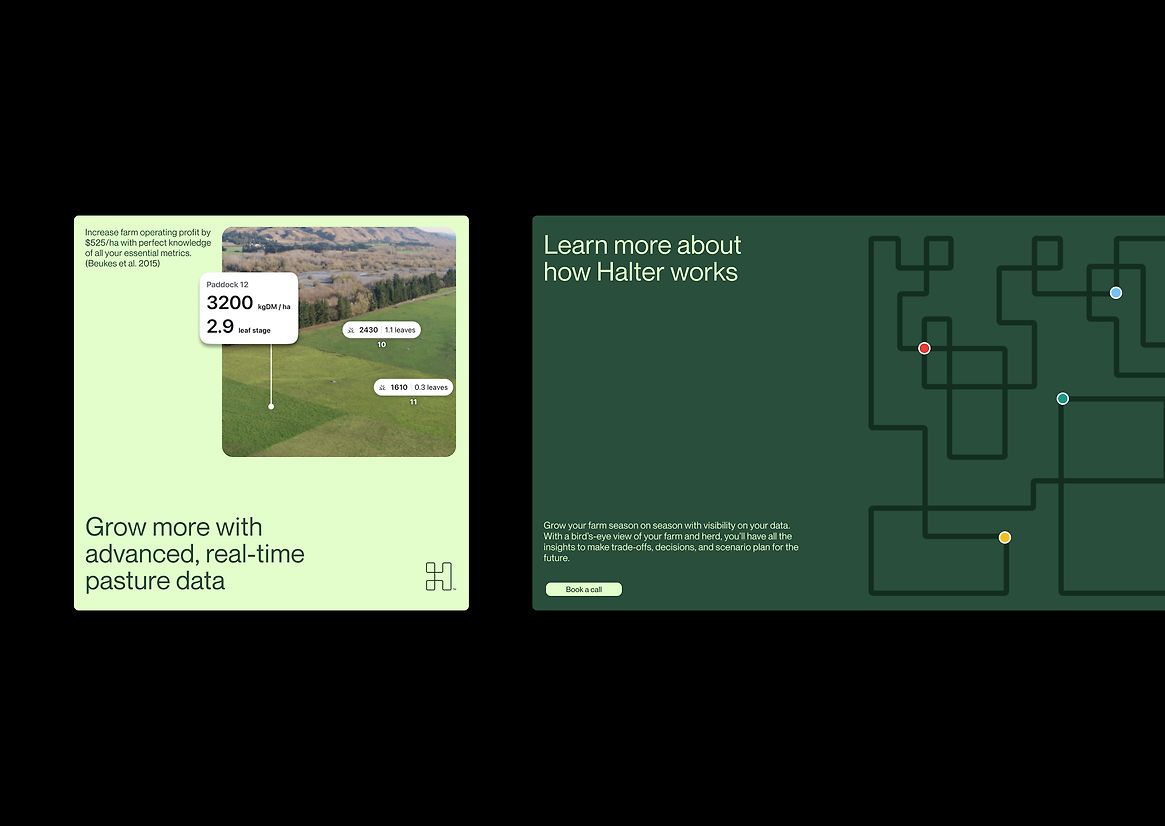Click the red dot on the maze
The image size is (1165, 826).
coord(924,348)
